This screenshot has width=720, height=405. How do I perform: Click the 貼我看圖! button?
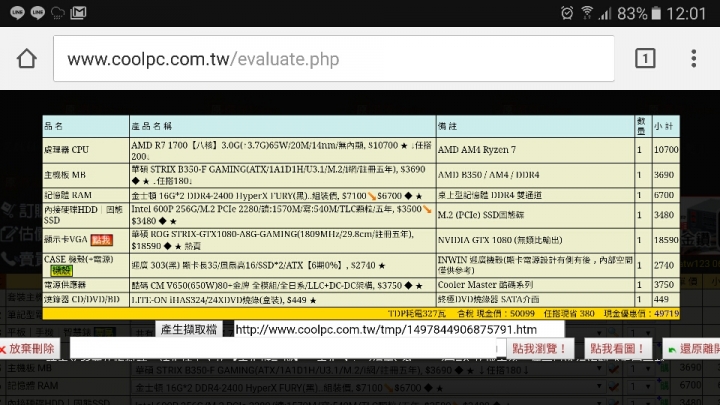[x=618, y=349]
